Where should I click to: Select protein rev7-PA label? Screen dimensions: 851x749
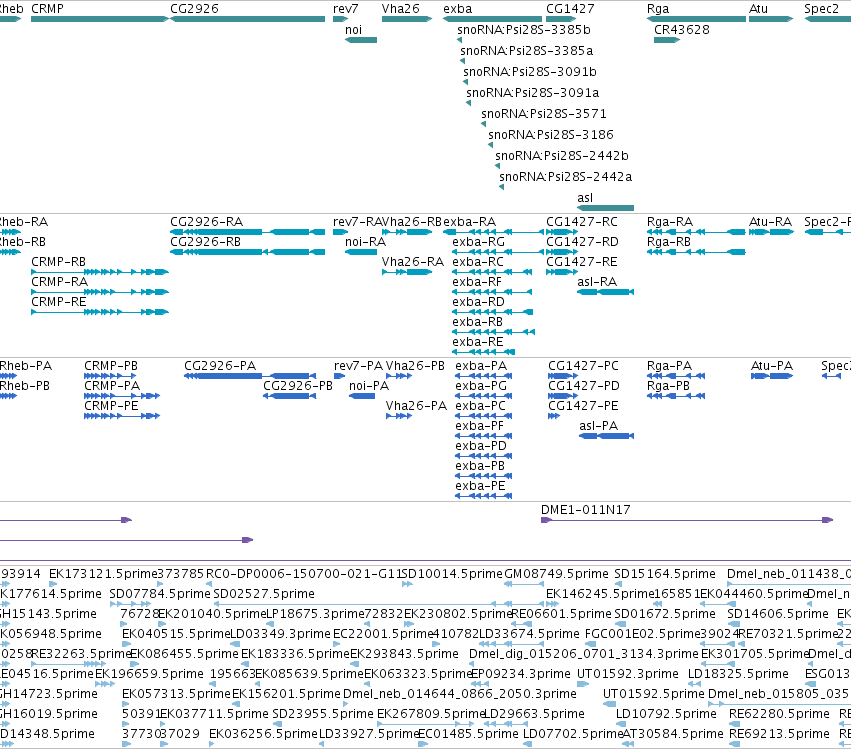[x=358, y=366]
